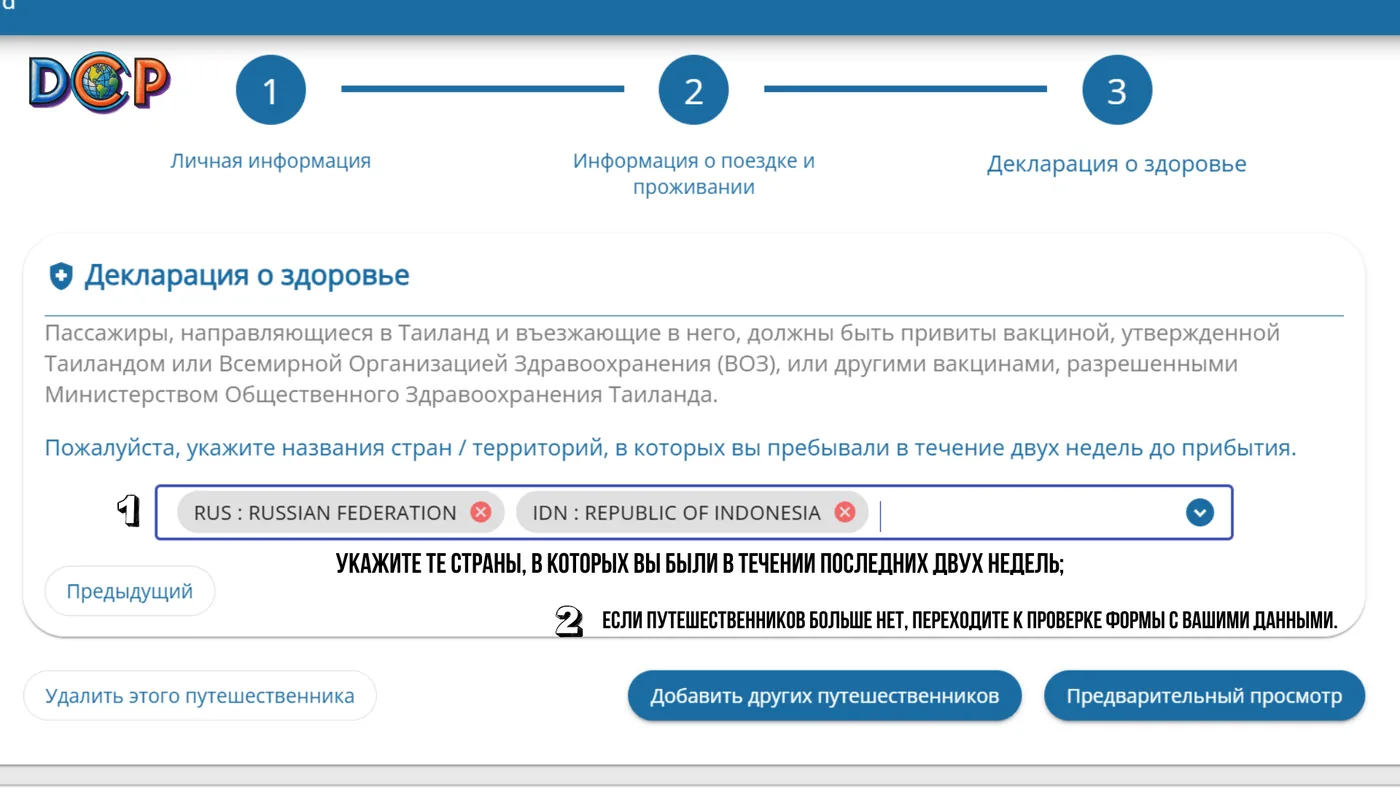This screenshot has width=1400, height=788.
Task: Go to step 1 circle
Action: (270, 90)
